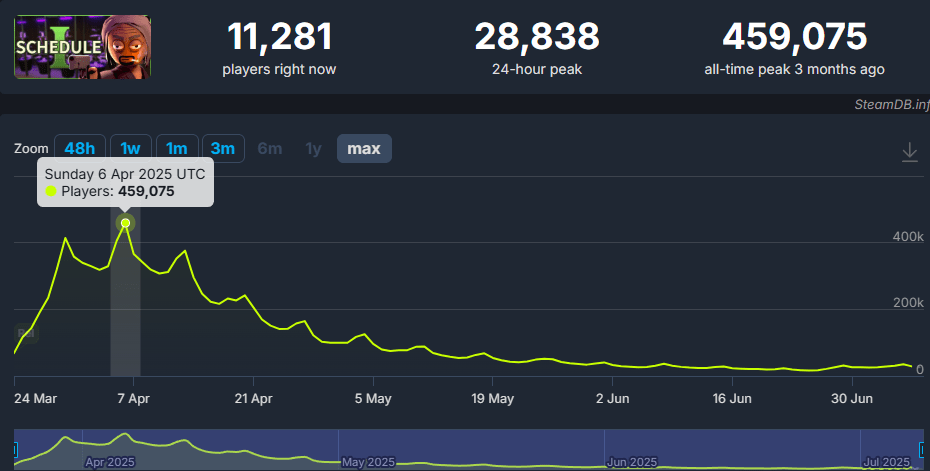Click Apr 2025 in the navigator strip
The height and width of the screenshot is (471, 930).
110,462
